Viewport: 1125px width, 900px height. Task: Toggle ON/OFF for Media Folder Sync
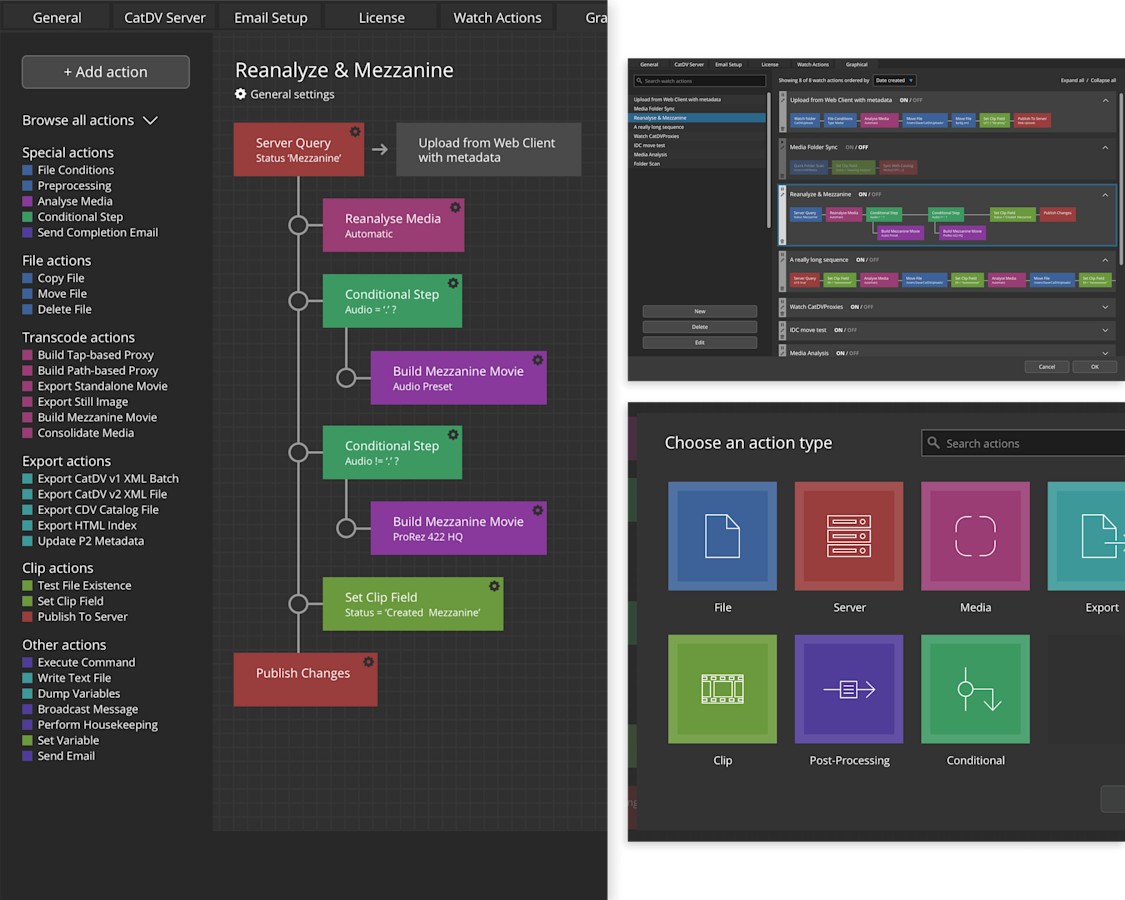point(857,147)
